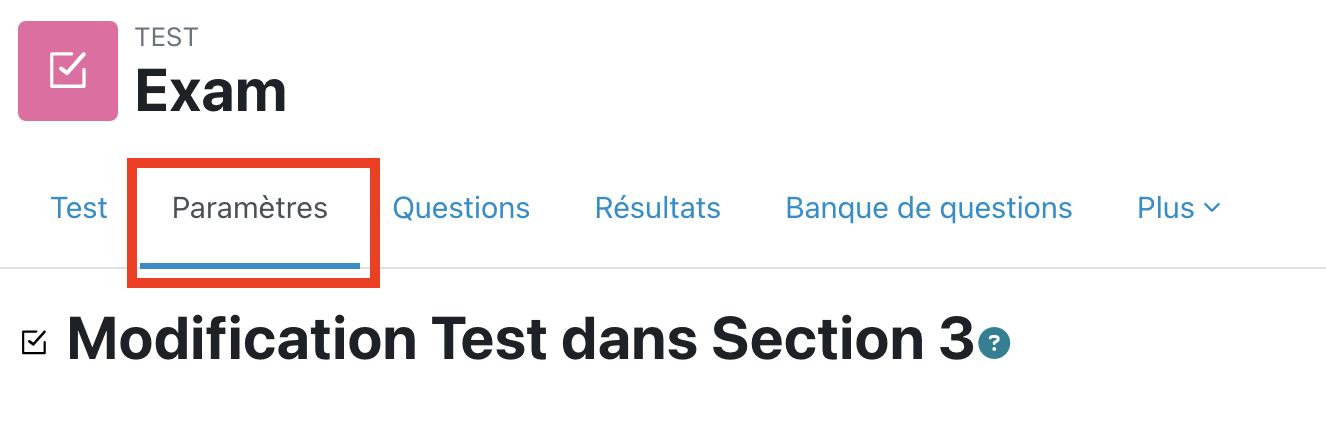Image resolution: width=1326 pixels, height=430 pixels.
Task: Open the Banque de questions tab
Action: (929, 208)
